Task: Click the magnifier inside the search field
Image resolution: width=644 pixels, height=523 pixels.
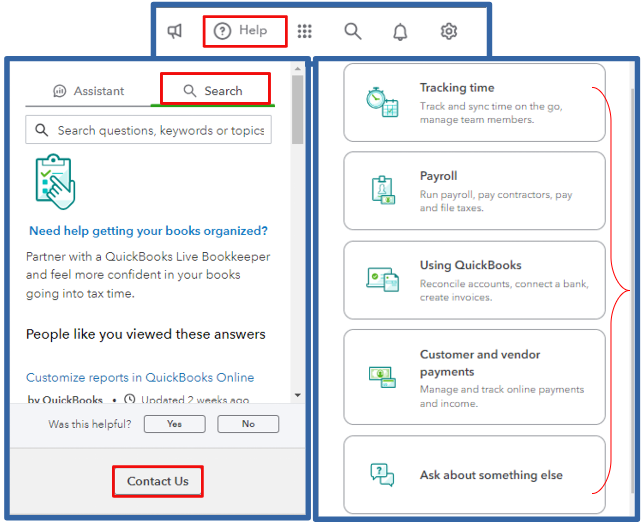Action: 41,130
